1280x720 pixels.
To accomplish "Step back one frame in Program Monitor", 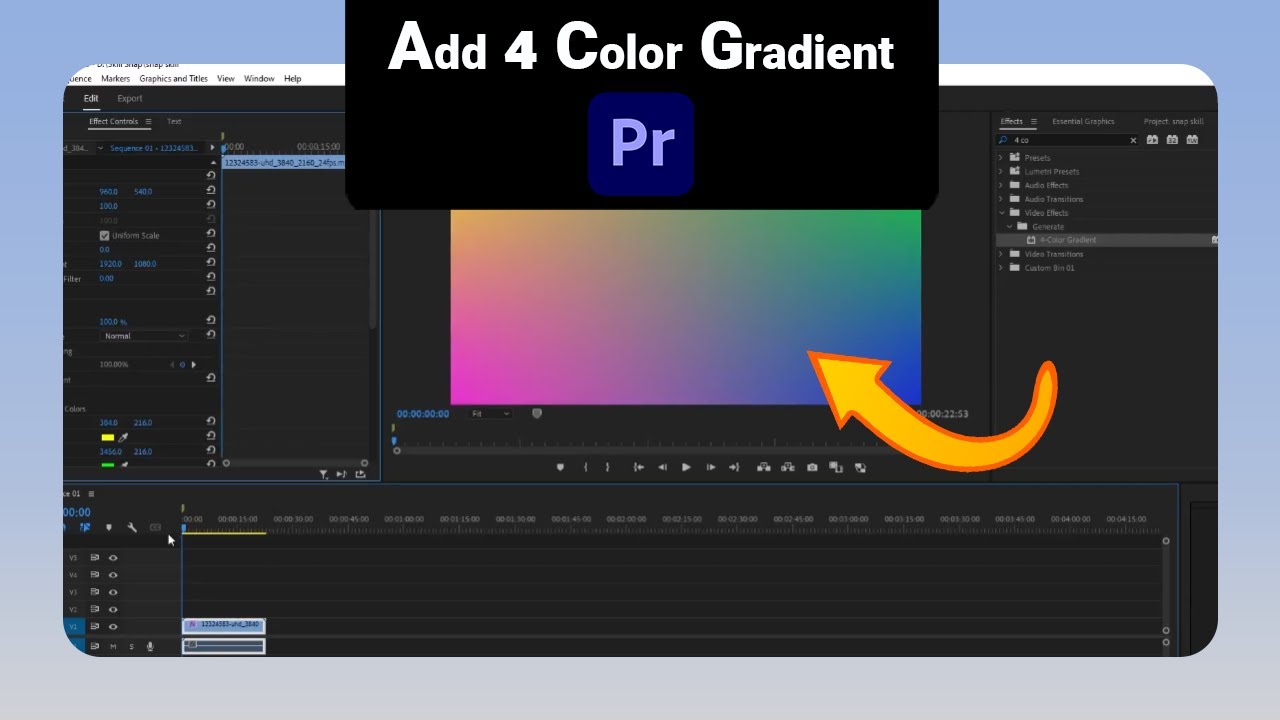I will (662, 467).
